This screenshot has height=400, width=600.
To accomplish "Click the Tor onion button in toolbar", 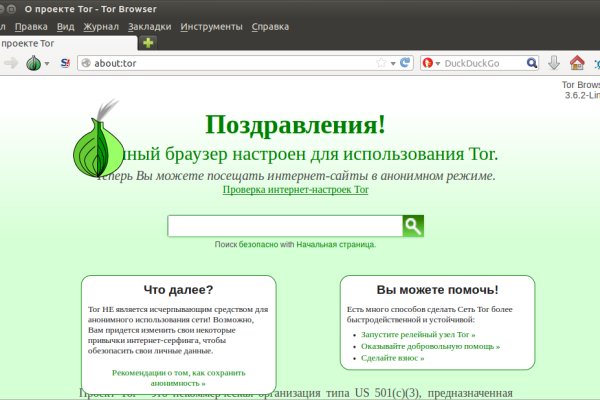I will pyautogui.click(x=33, y=63).
